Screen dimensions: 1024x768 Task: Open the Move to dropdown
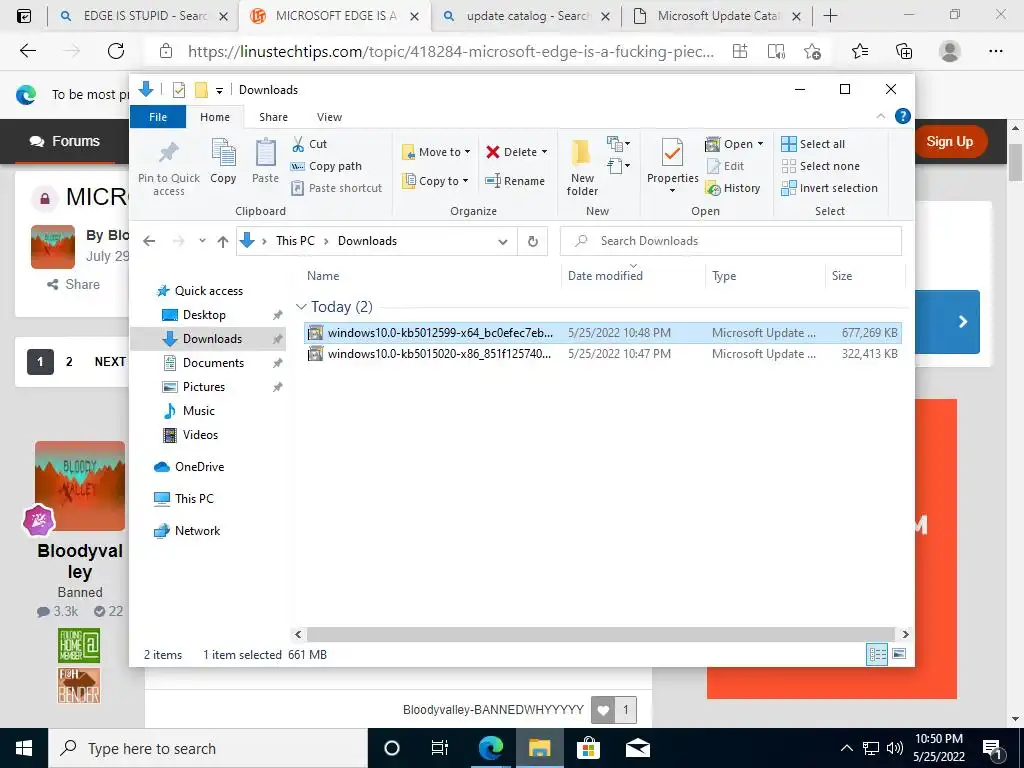pos(436,152)
